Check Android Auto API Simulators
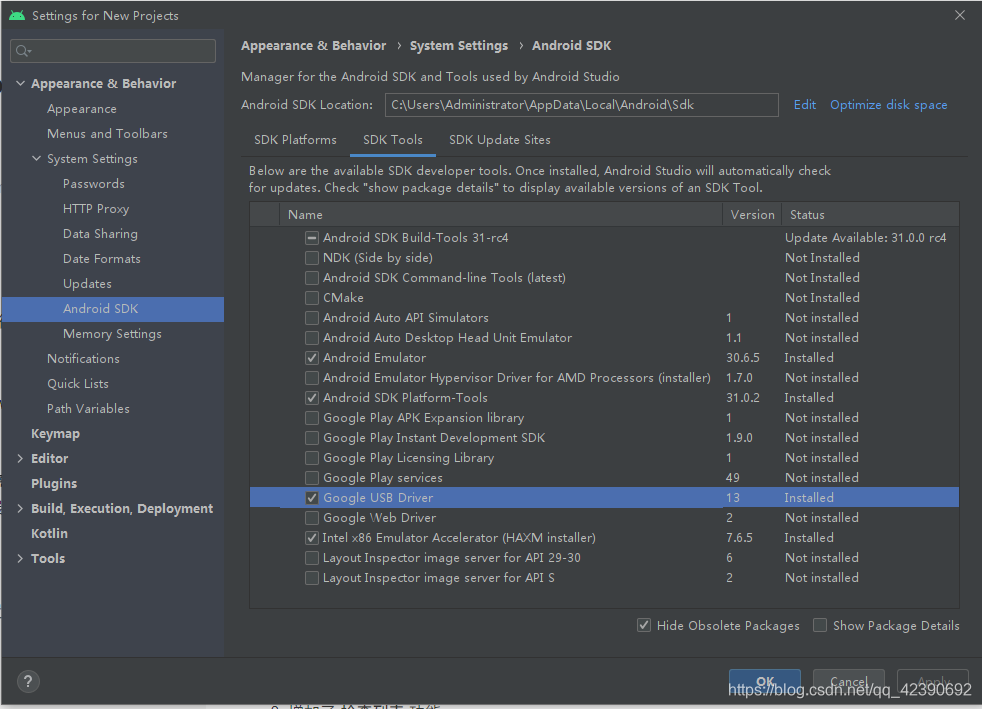The height and width of the screenshot is (709, 982). [312, 318]
